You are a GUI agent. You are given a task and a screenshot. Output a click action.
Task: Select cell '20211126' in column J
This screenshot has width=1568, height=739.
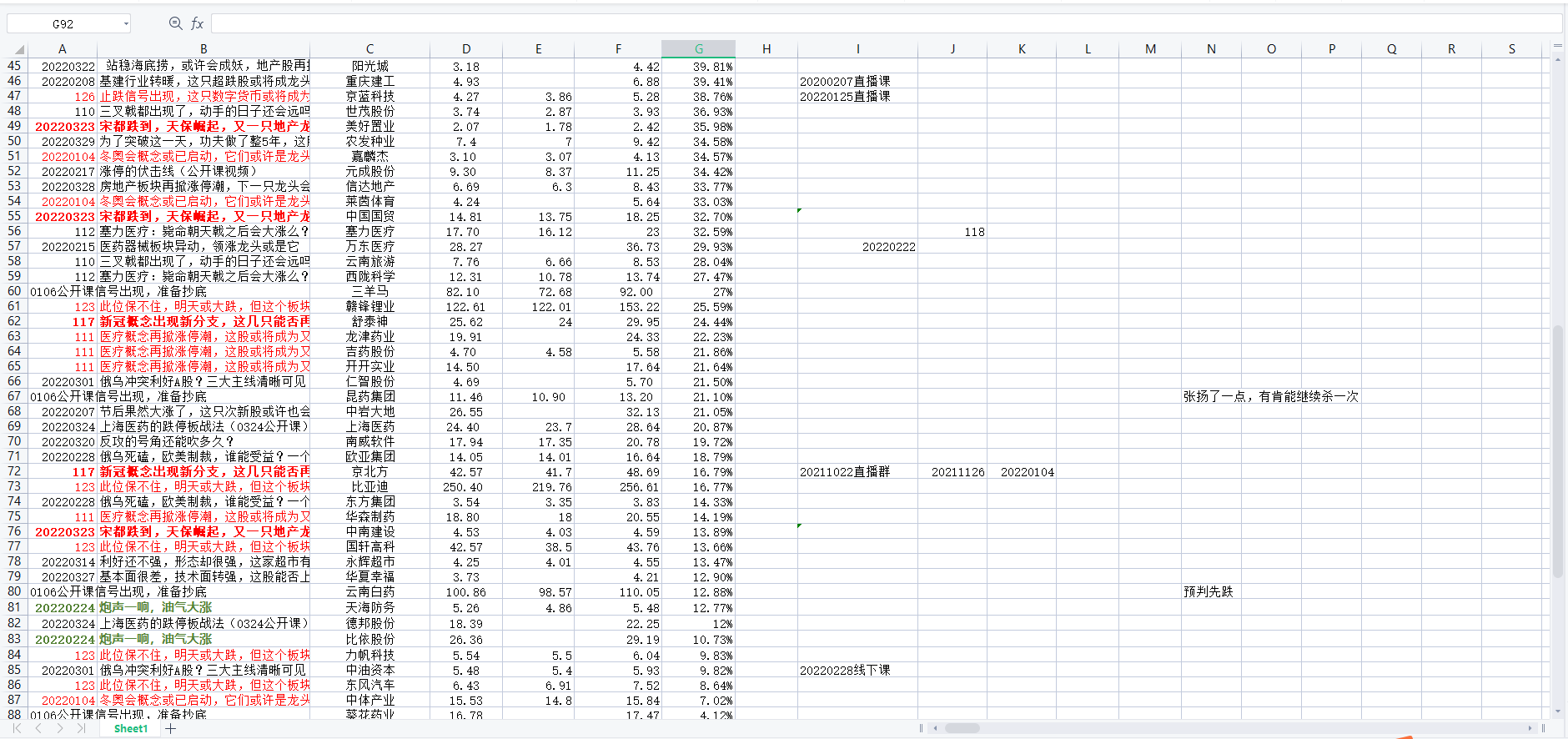coord(952,471)
